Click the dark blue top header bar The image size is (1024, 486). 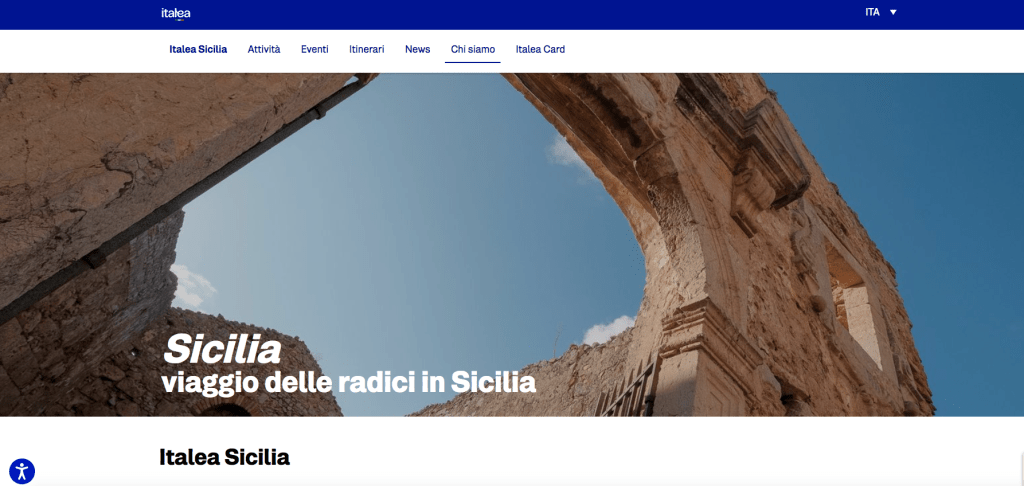pos(512,14)
